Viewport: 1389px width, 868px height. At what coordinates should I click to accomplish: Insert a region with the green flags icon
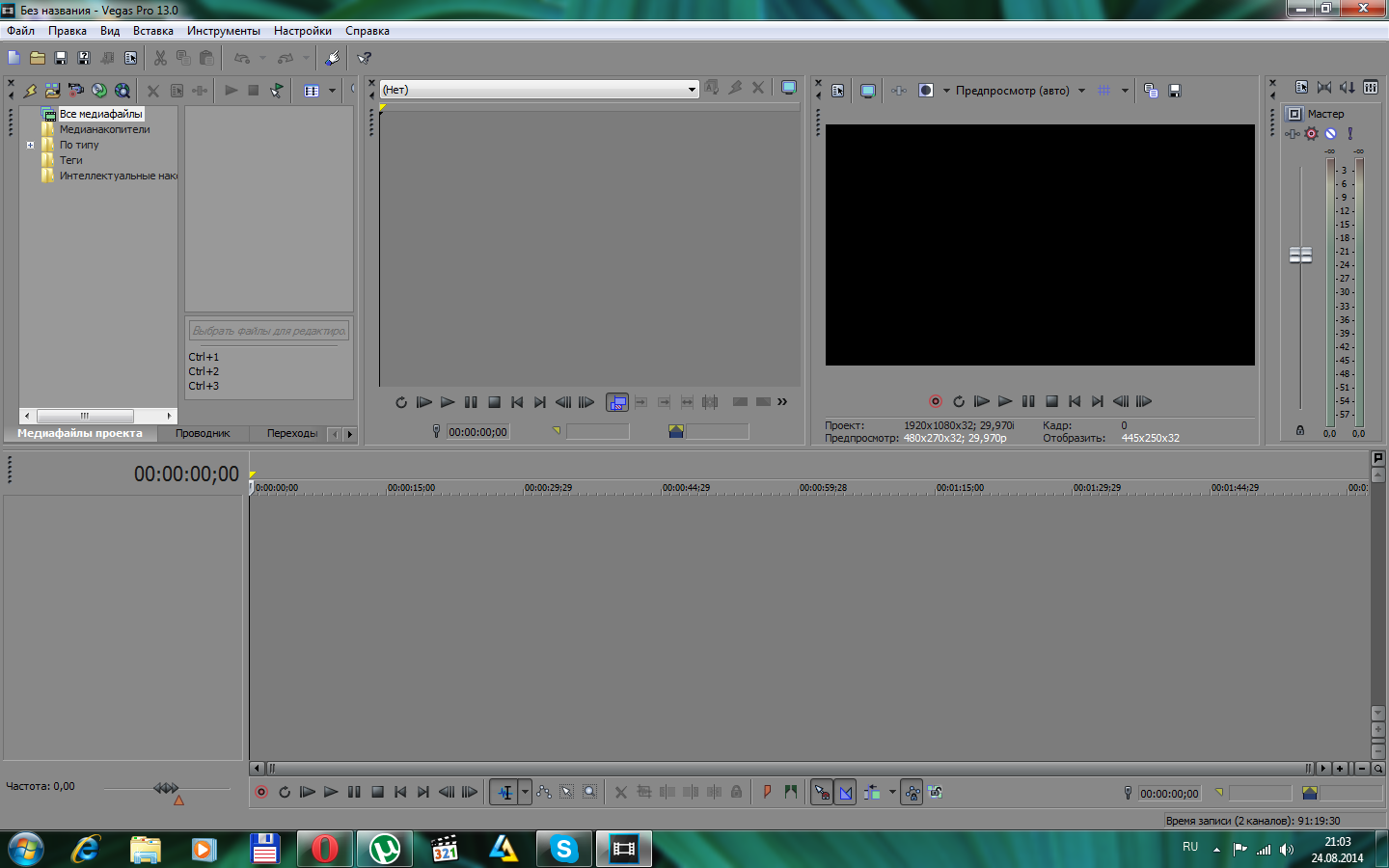click(x=791, y=793)
